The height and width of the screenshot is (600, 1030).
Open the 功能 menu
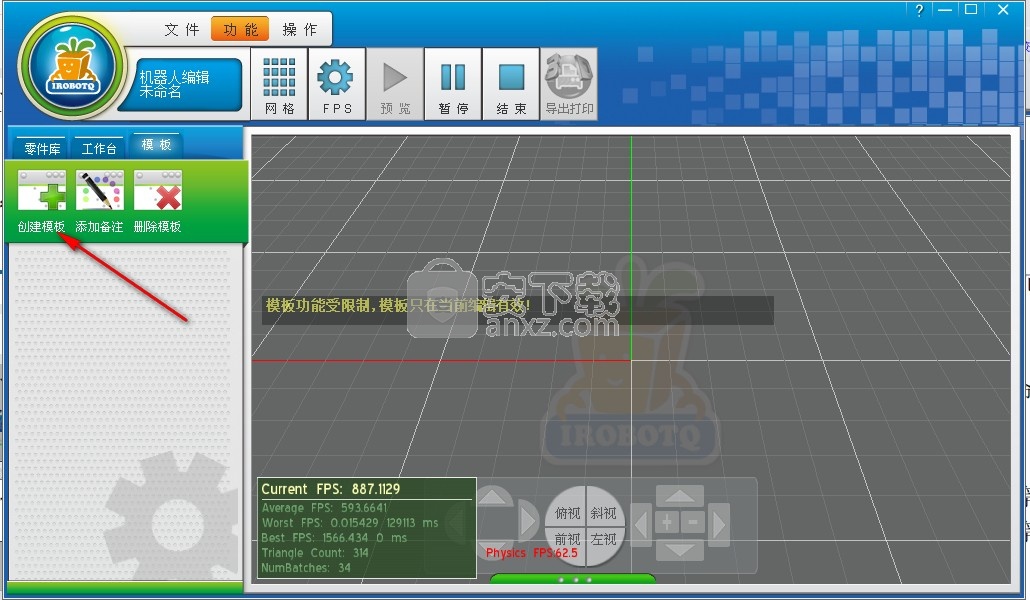(x=240, y=29)
